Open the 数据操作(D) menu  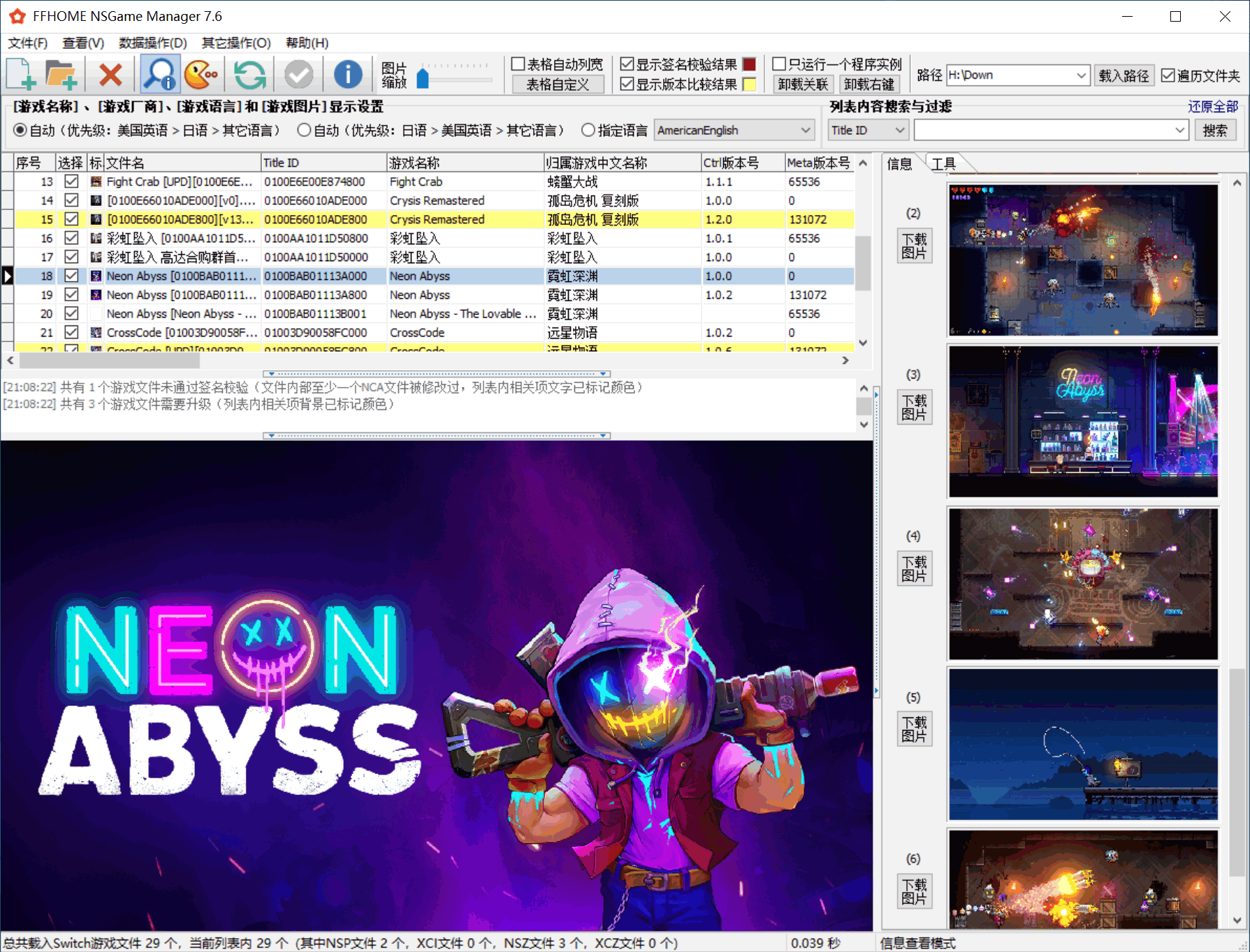point(152,43)
